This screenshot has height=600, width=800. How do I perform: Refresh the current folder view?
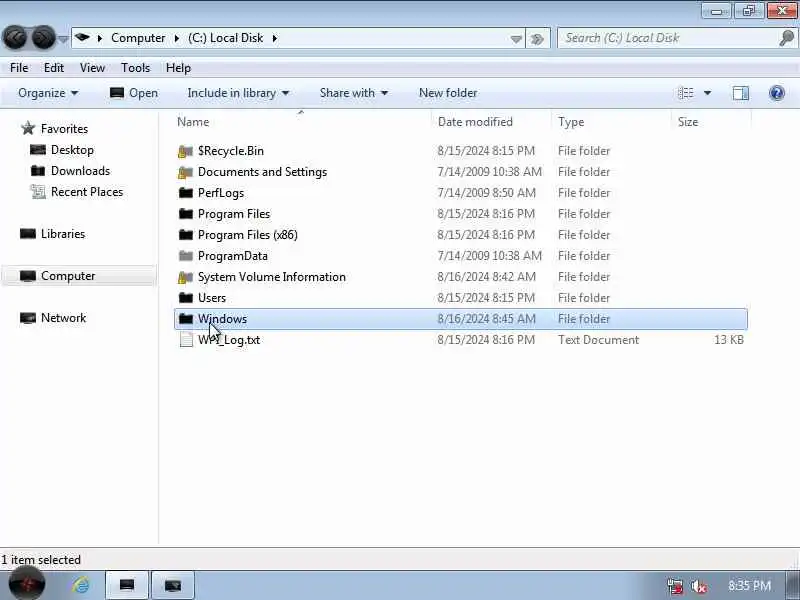tap(537, 39)
